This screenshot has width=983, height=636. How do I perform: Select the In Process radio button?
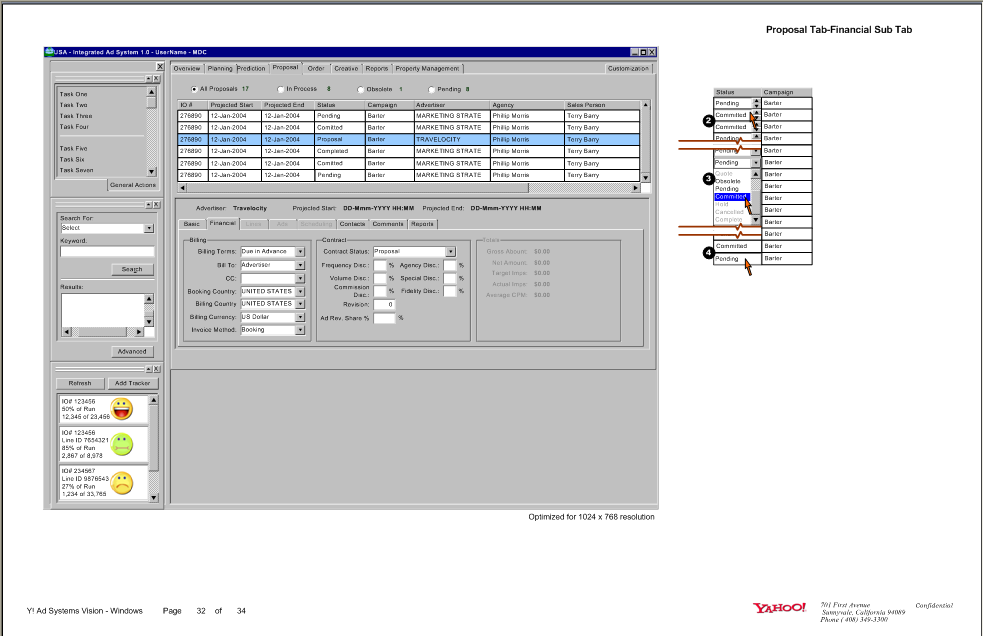tap(281, 89)
